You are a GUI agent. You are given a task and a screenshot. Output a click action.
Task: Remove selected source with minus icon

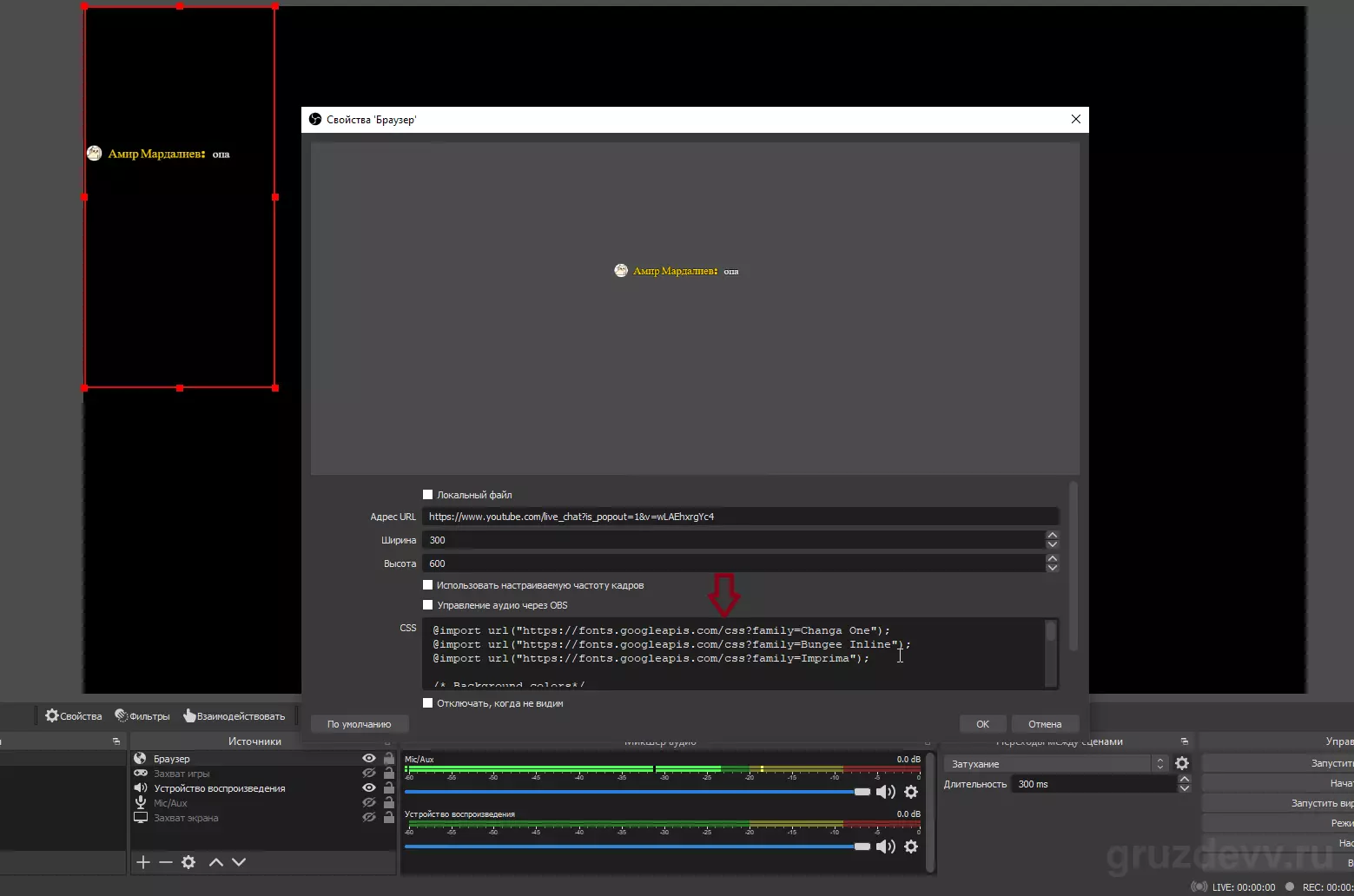pos(166,862)
